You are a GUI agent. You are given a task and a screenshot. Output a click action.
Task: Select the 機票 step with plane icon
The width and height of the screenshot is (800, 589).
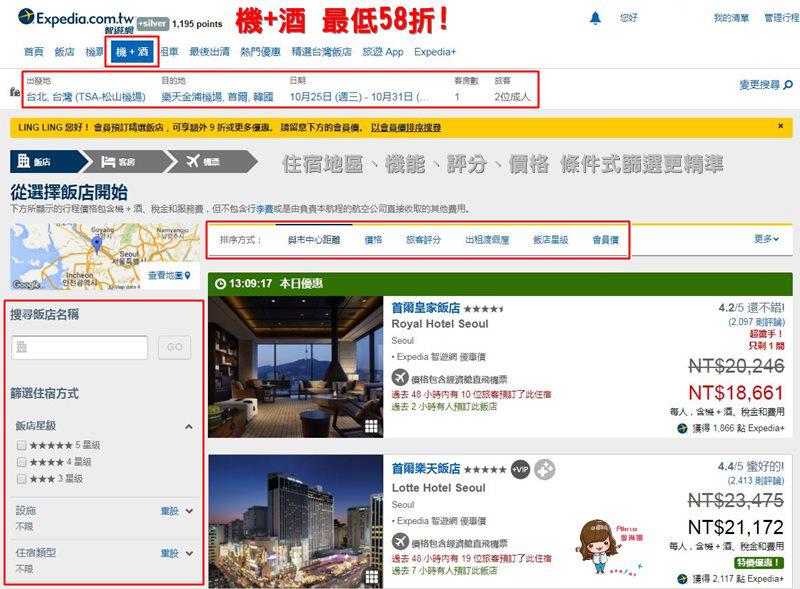214,162
